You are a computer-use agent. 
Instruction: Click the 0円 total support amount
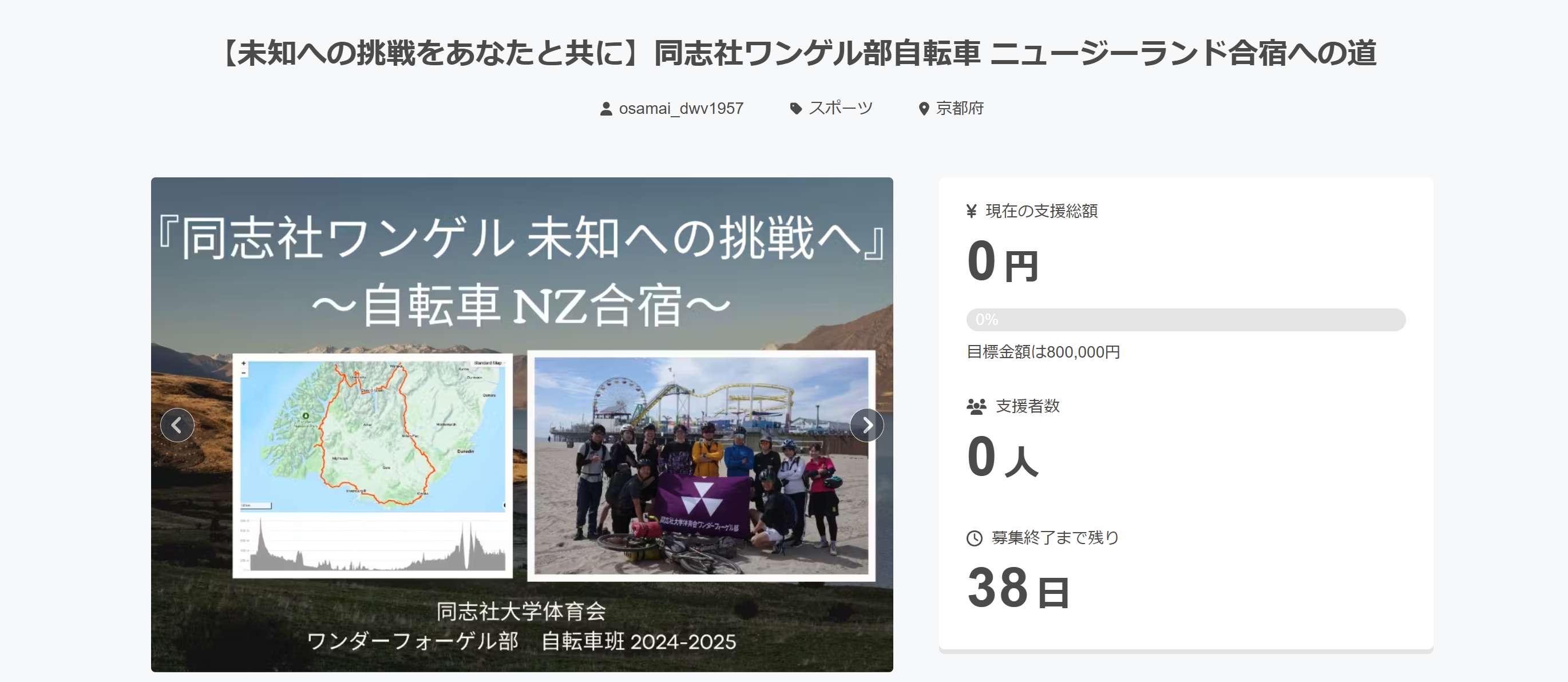pyautogui.click(x=1002, y=262)
